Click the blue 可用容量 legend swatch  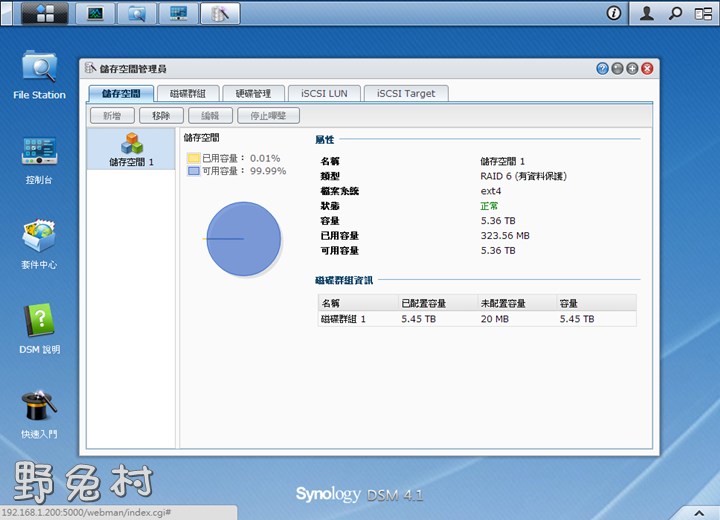(193, 171)
